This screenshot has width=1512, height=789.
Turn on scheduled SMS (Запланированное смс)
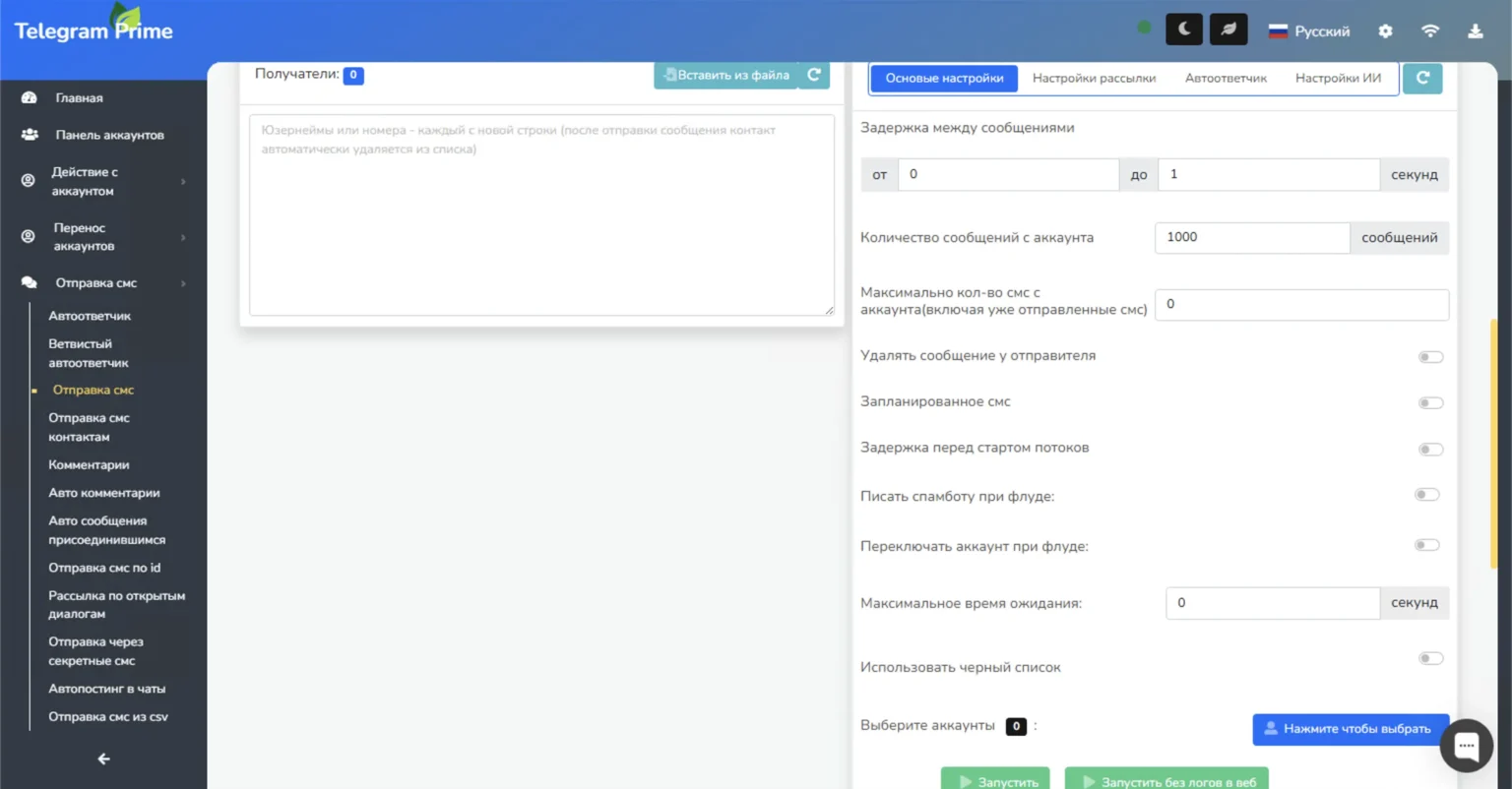pos(1429,402)
